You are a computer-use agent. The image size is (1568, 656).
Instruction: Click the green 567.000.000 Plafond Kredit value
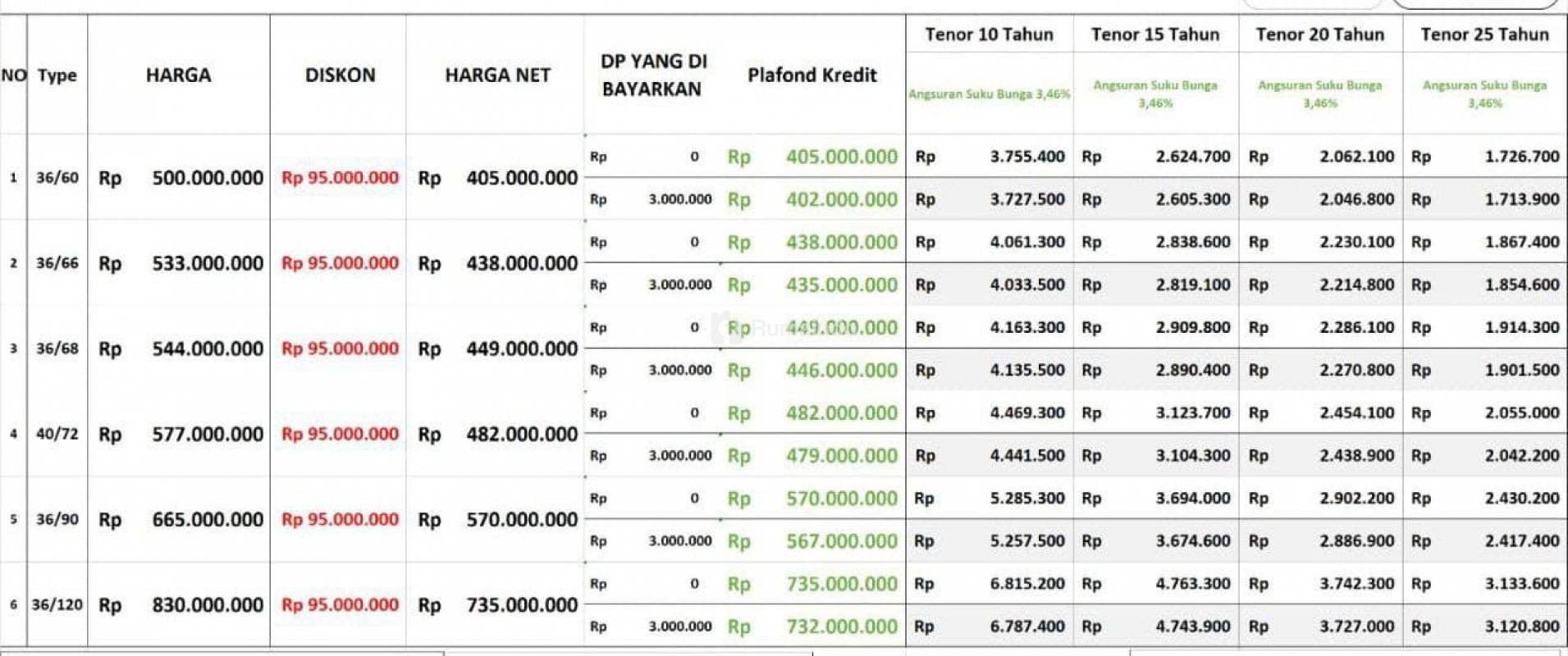tap(841, 541)
